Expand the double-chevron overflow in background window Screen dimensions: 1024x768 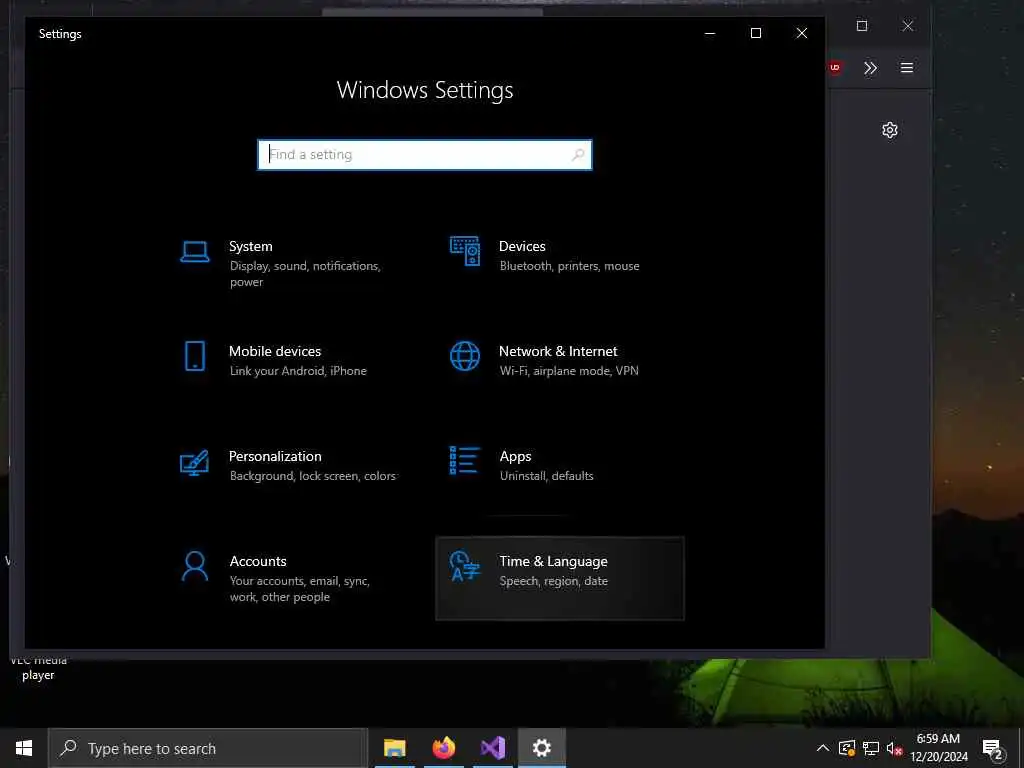tap(870, 68)
